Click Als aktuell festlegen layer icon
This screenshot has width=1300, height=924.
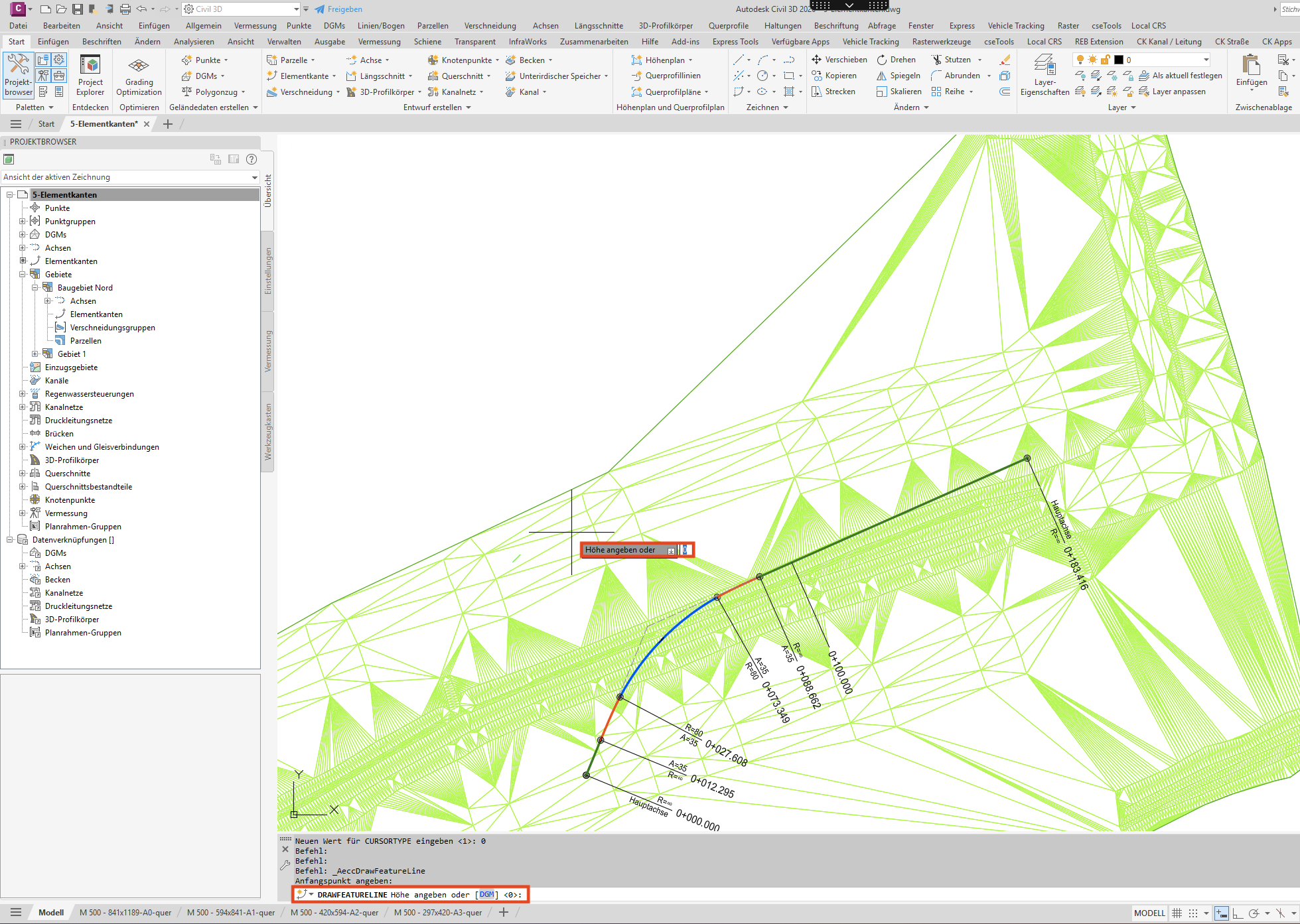[x=1144, y=76]
